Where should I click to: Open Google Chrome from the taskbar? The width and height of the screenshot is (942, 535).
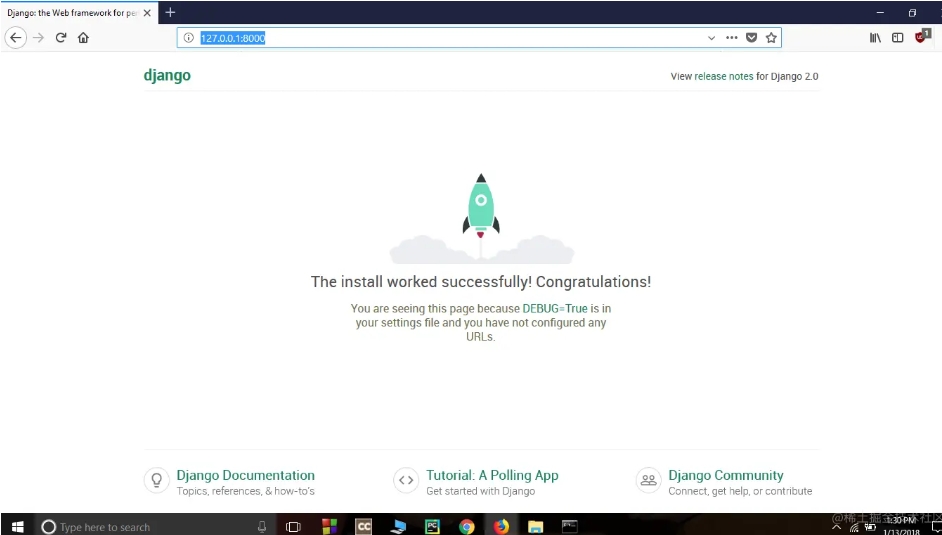[466, 527]
